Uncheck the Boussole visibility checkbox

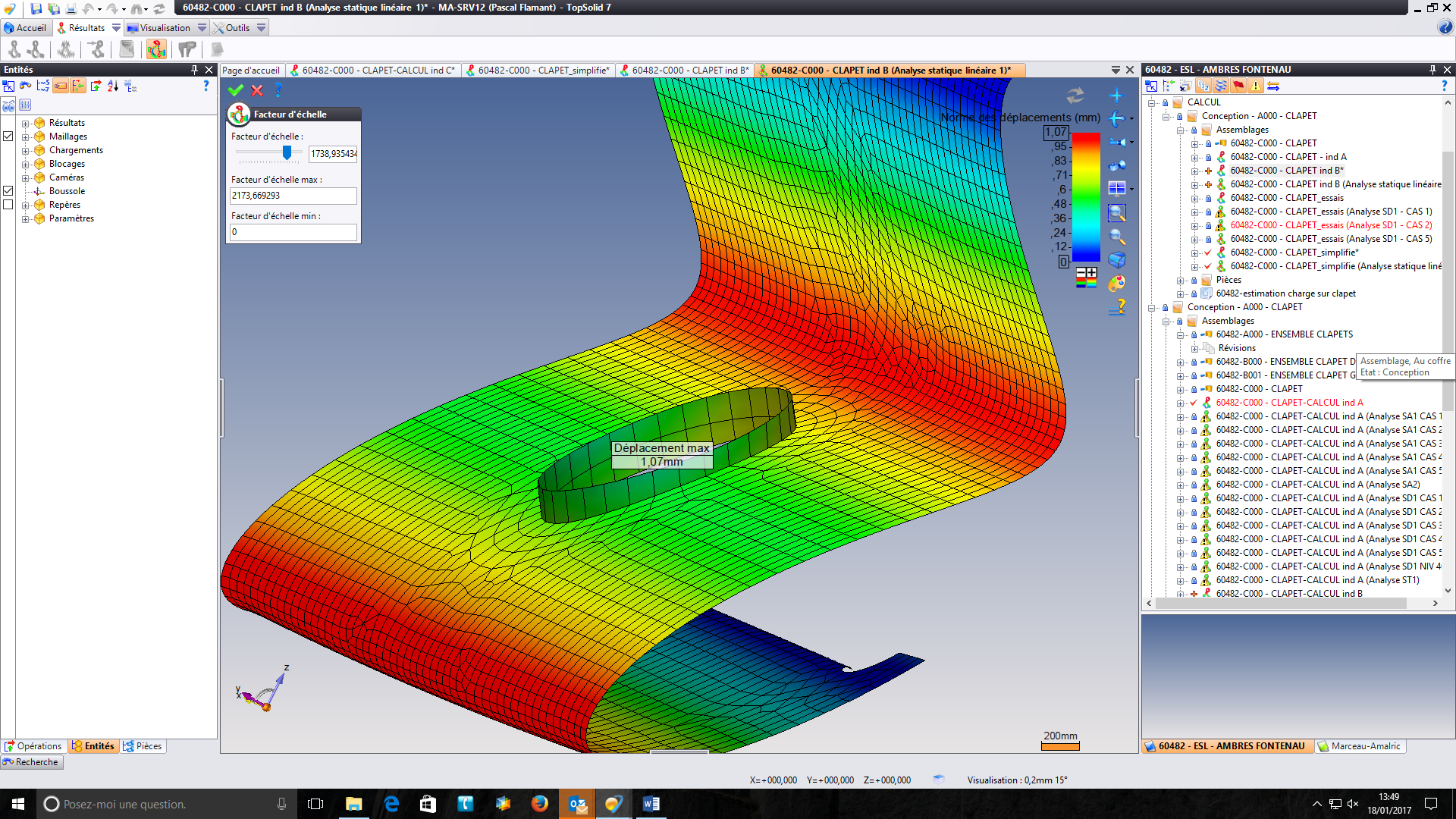point(8,191)
